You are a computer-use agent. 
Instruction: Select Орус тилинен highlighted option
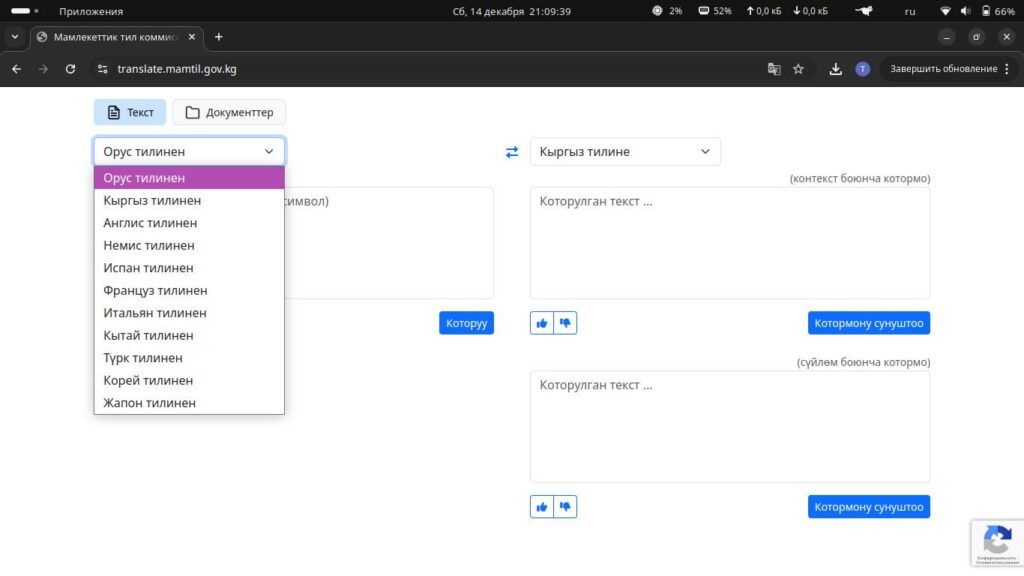tap(189, 178)
